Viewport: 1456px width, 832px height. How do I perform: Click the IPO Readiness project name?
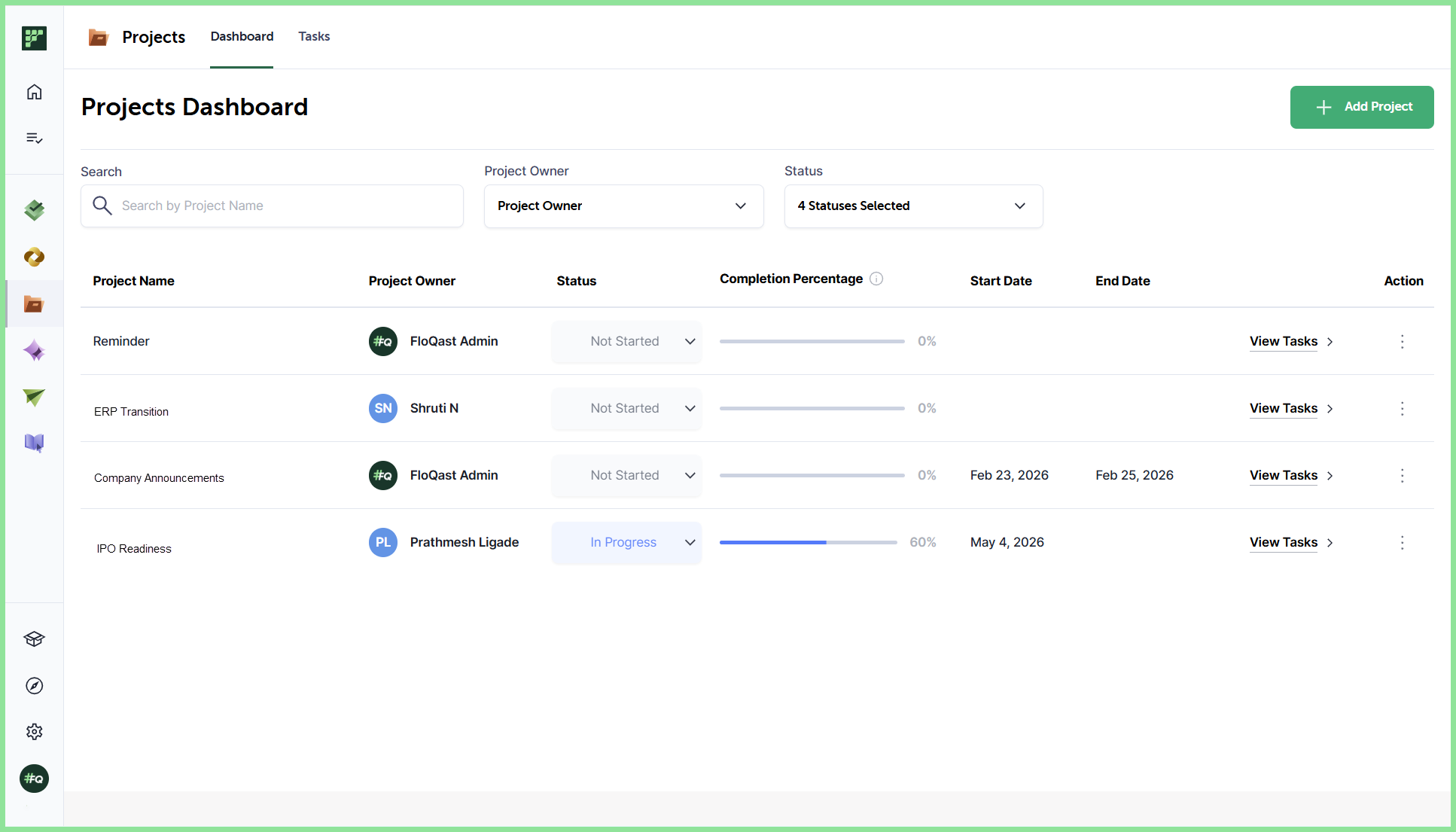coord(134,549)
